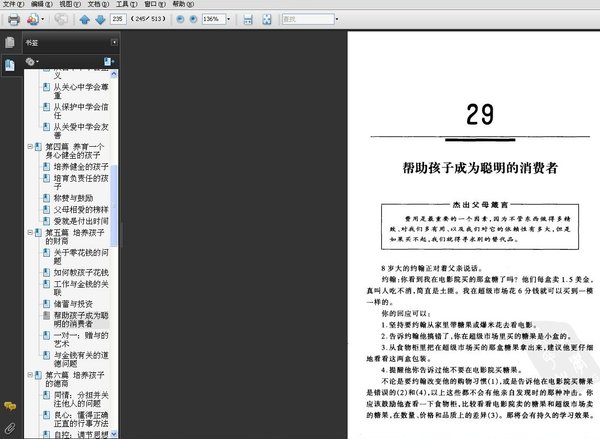Toggle the Bookmarks panel icon in sidebar

[10, 65]
